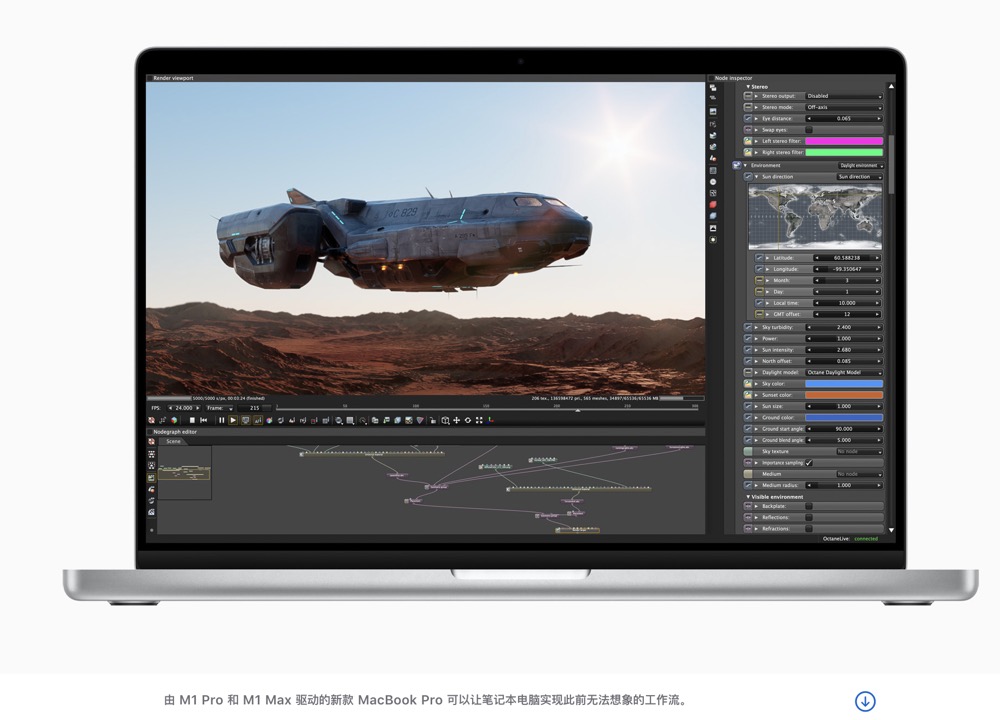1000x720 pixels.
Task: Open the Frame dropdown beside FPS
Action: 219,408
